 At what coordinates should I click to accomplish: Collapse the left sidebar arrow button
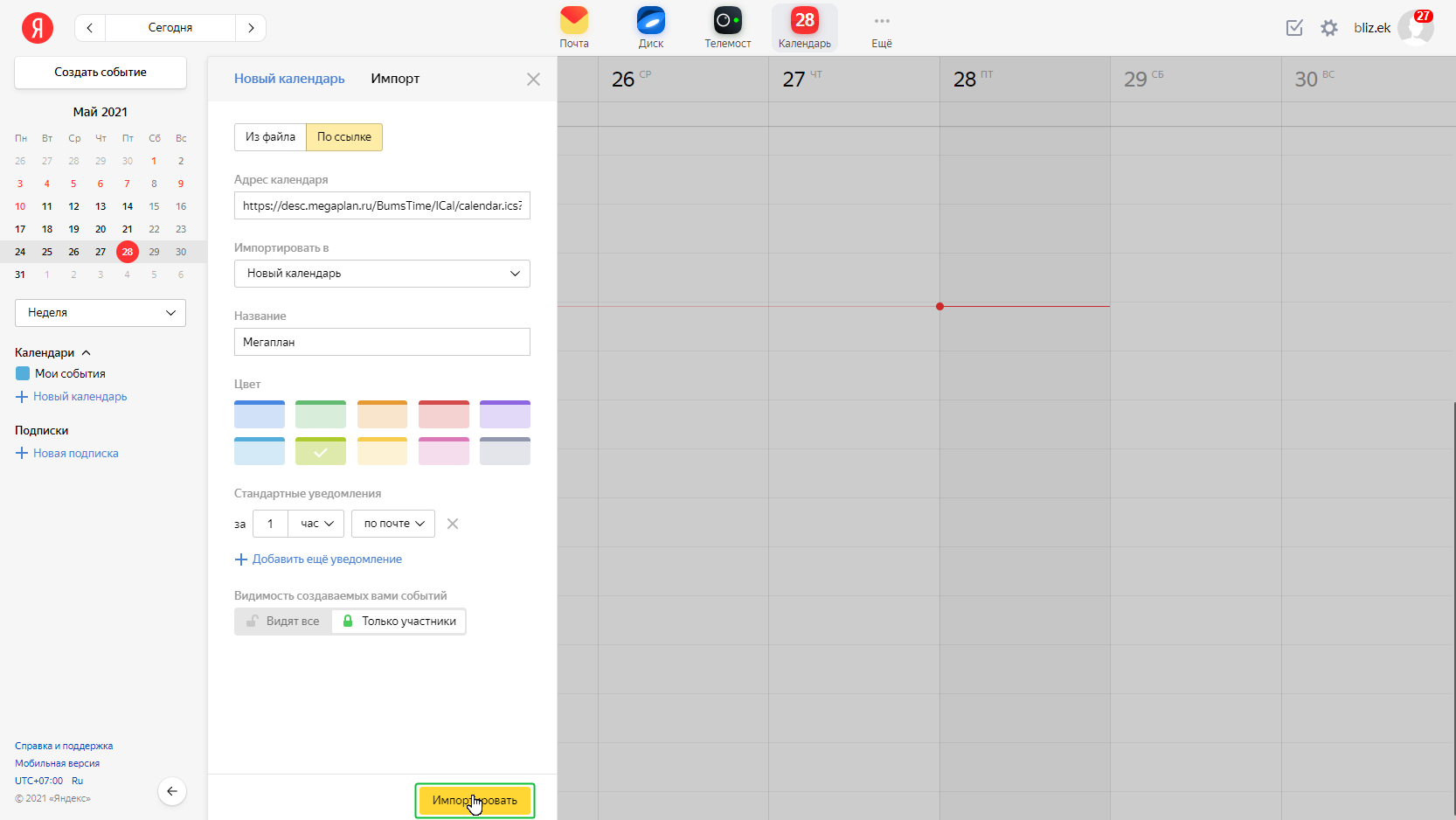coord(172,791)
